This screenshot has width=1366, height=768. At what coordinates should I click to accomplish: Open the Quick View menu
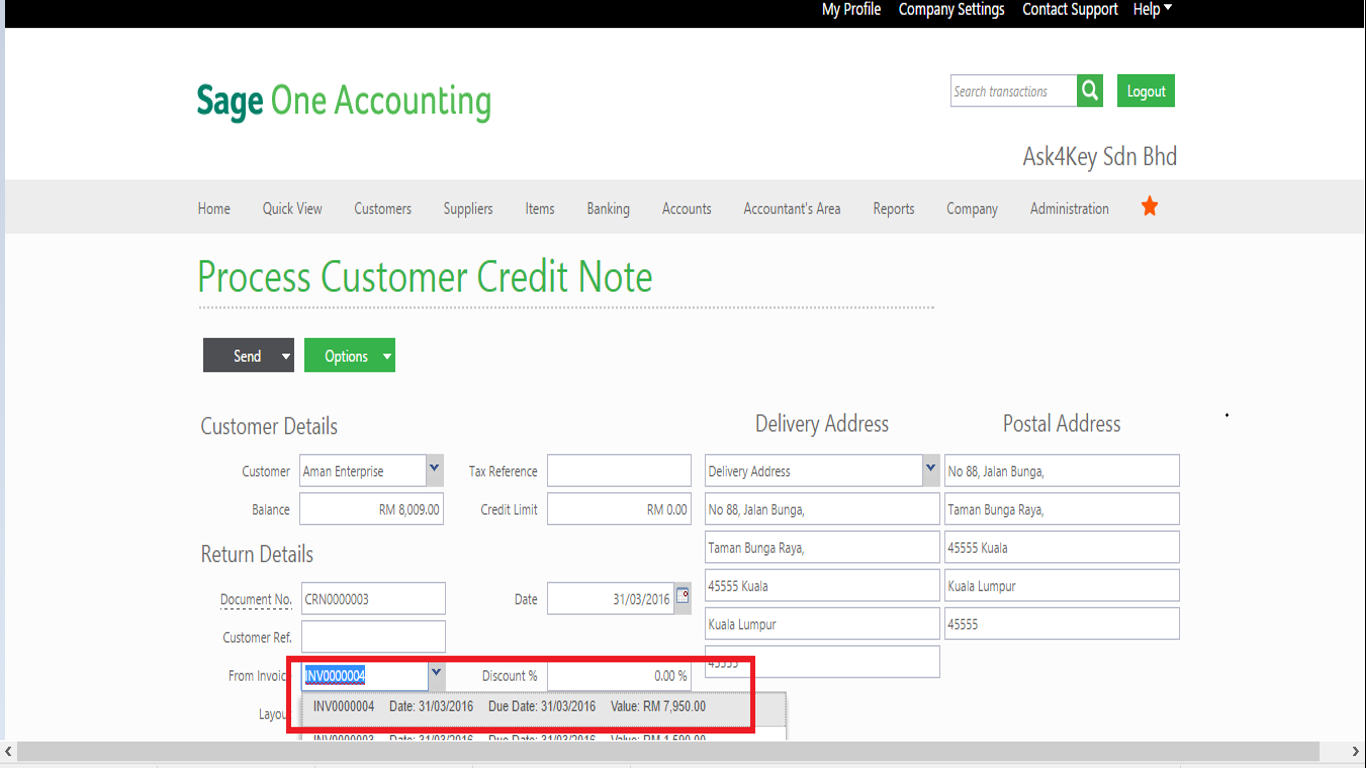pos(292,208)
